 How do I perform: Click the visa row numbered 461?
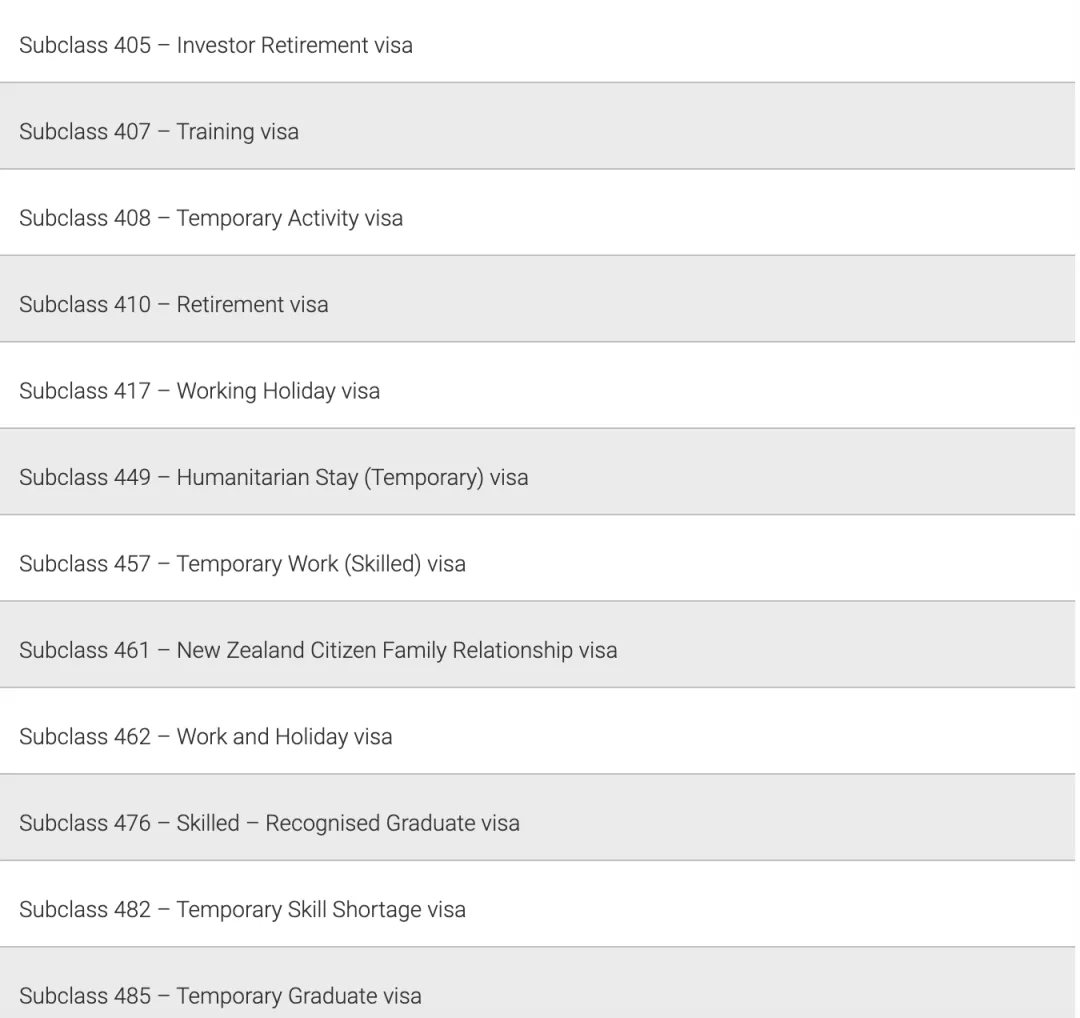tap(318, 651)
